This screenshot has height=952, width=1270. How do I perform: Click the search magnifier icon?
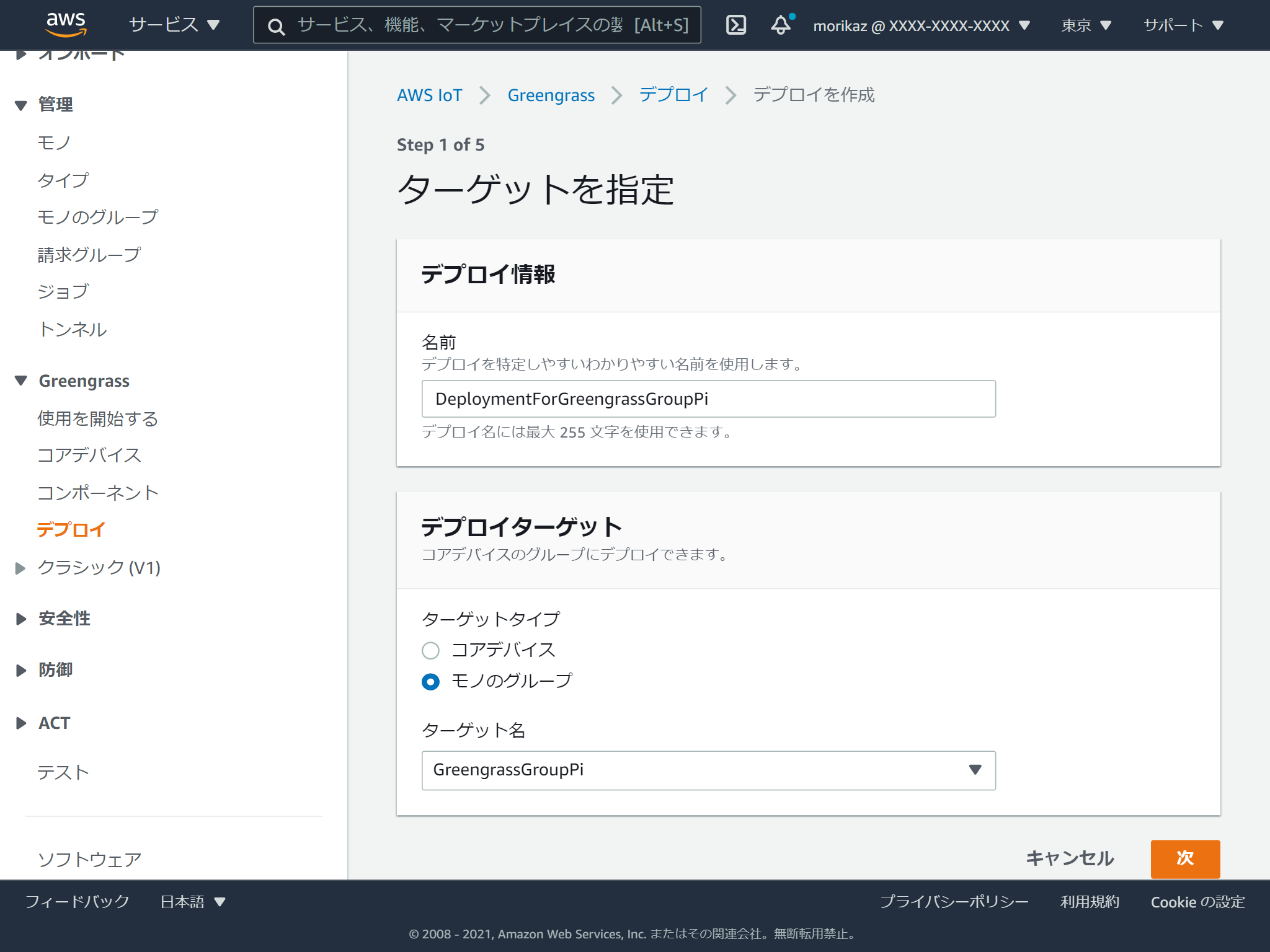pyautogui.click(x=276, y=26)
